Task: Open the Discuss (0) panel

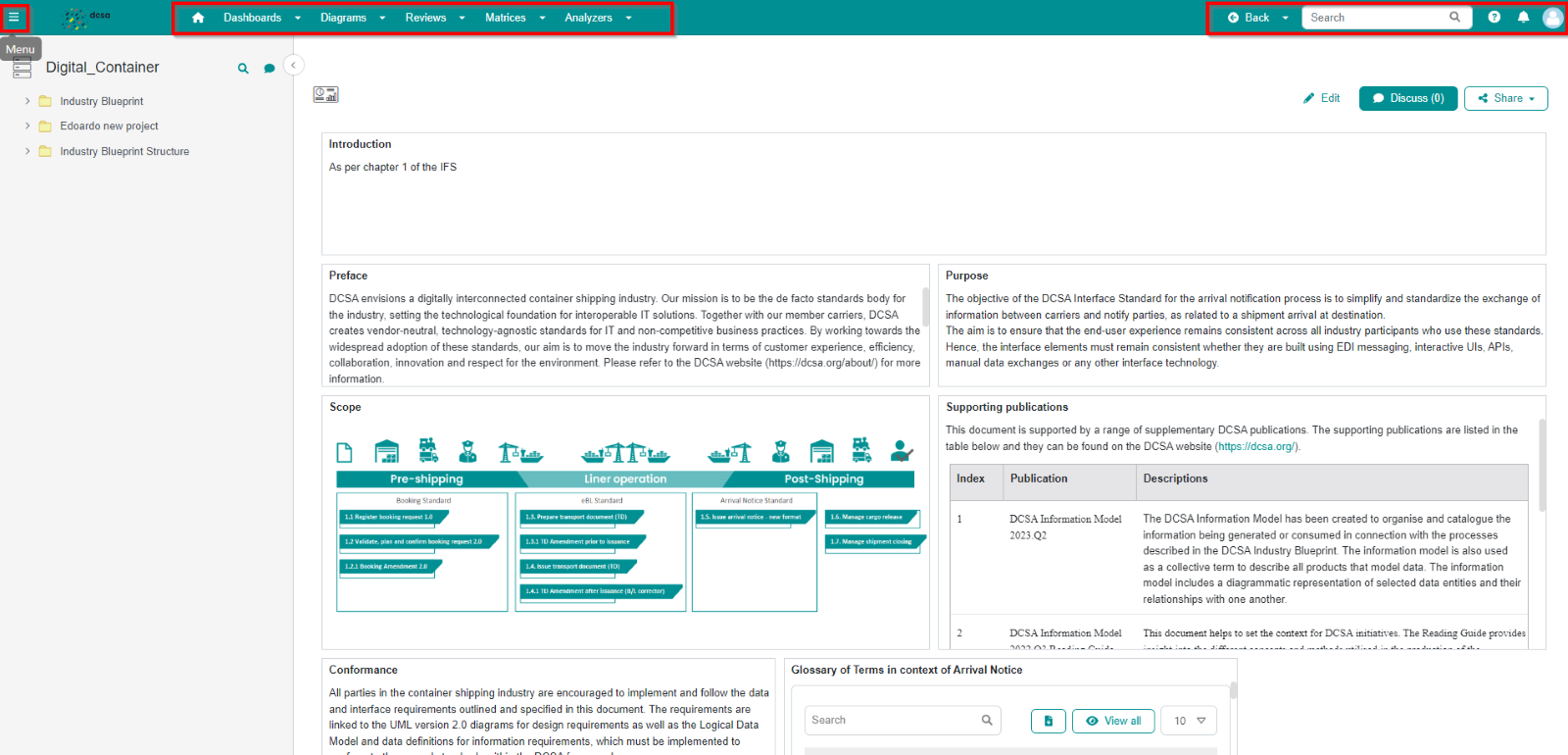Action: pyautogui.click(x=1407, y=98)
